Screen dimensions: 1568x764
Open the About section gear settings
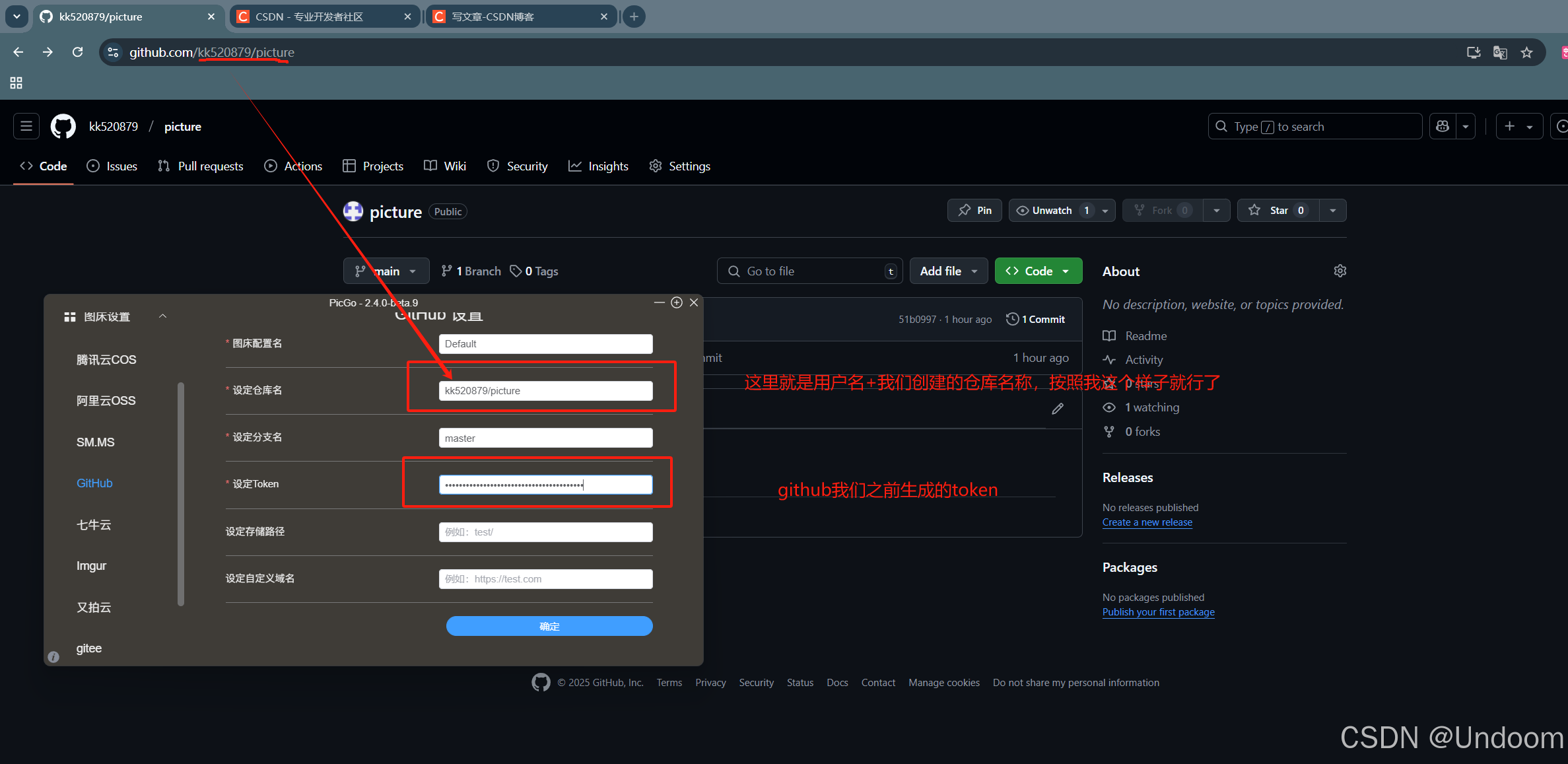1340,271
